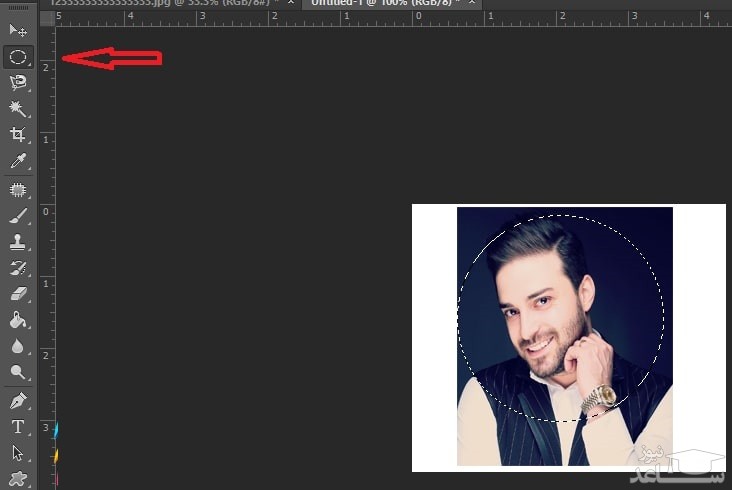Screen dimensions: 732x490
Task: Select the Paint Bucket tool
Action: pyautogui.click(x=18, y=320)
